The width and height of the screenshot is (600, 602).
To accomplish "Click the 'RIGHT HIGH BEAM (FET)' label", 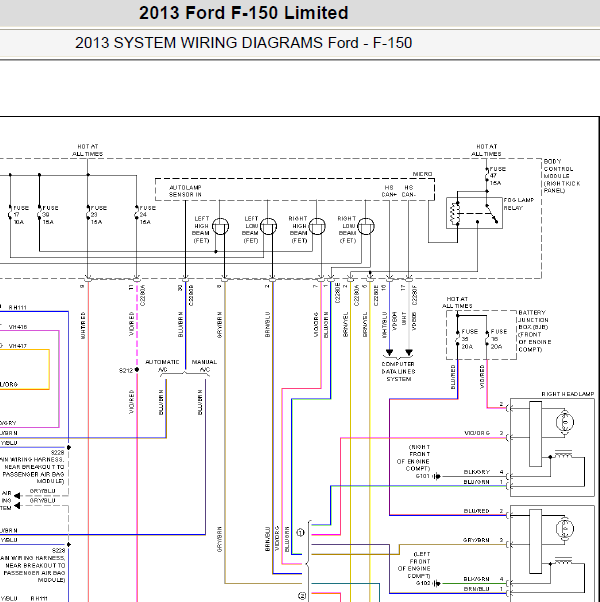I will pos(298,230).
